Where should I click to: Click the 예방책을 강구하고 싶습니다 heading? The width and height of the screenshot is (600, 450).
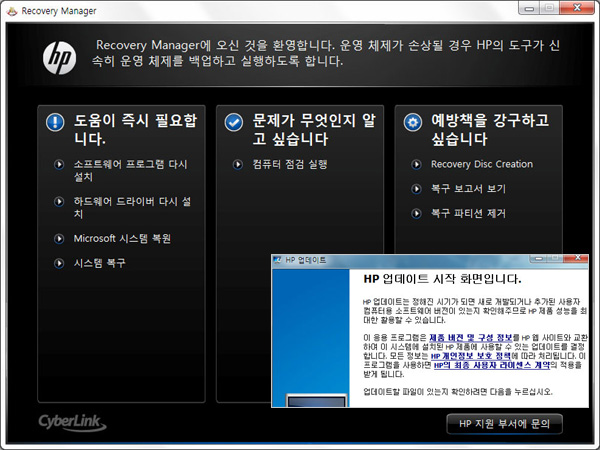click(491, 130)
